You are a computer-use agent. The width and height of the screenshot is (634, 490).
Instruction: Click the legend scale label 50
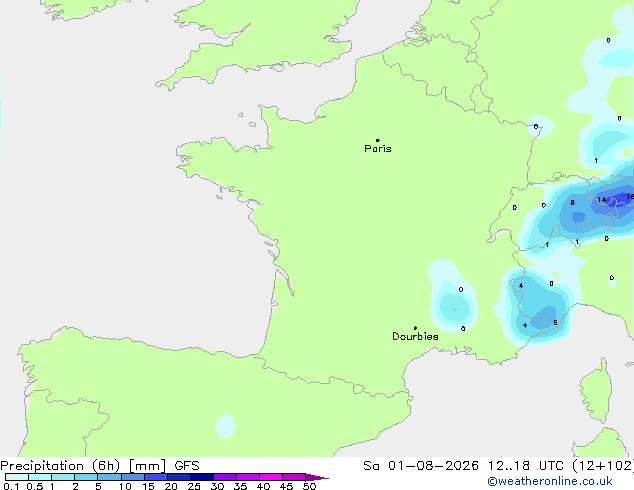click(309, 486)
